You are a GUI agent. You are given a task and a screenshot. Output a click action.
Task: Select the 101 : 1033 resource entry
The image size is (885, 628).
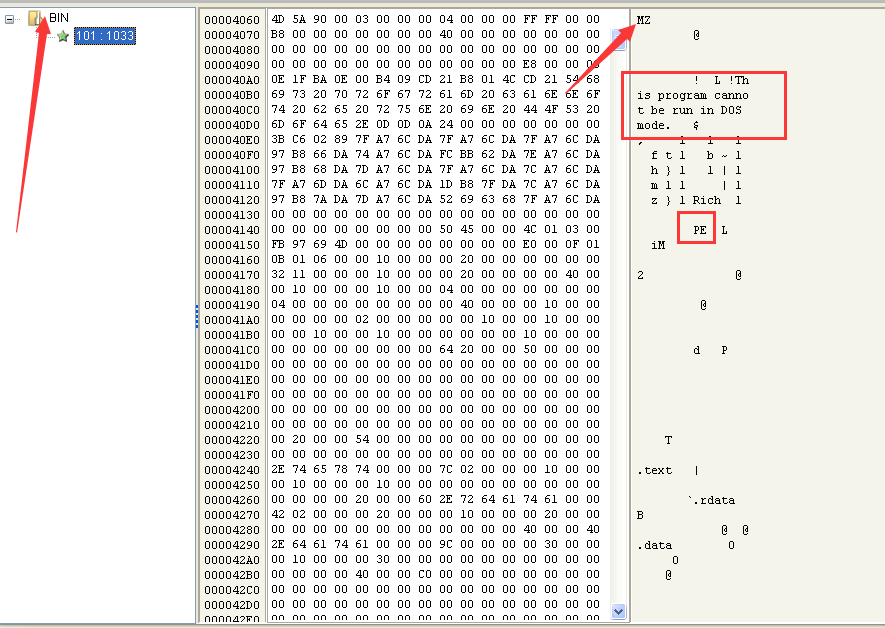click(104, 36)
